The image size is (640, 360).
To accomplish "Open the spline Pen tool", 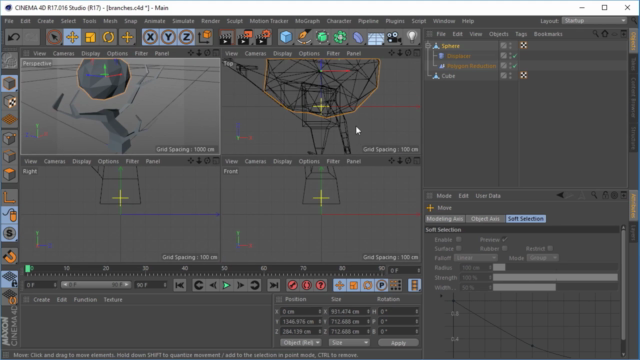I will click(x=304, y=37).
